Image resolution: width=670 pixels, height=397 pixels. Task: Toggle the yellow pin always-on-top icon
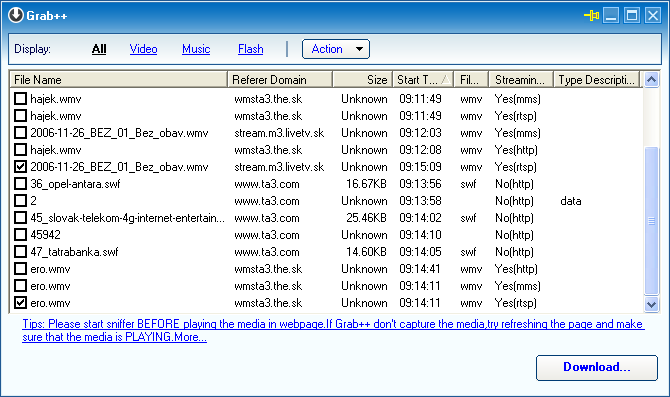pyautogui.click(x=591, y=16)
